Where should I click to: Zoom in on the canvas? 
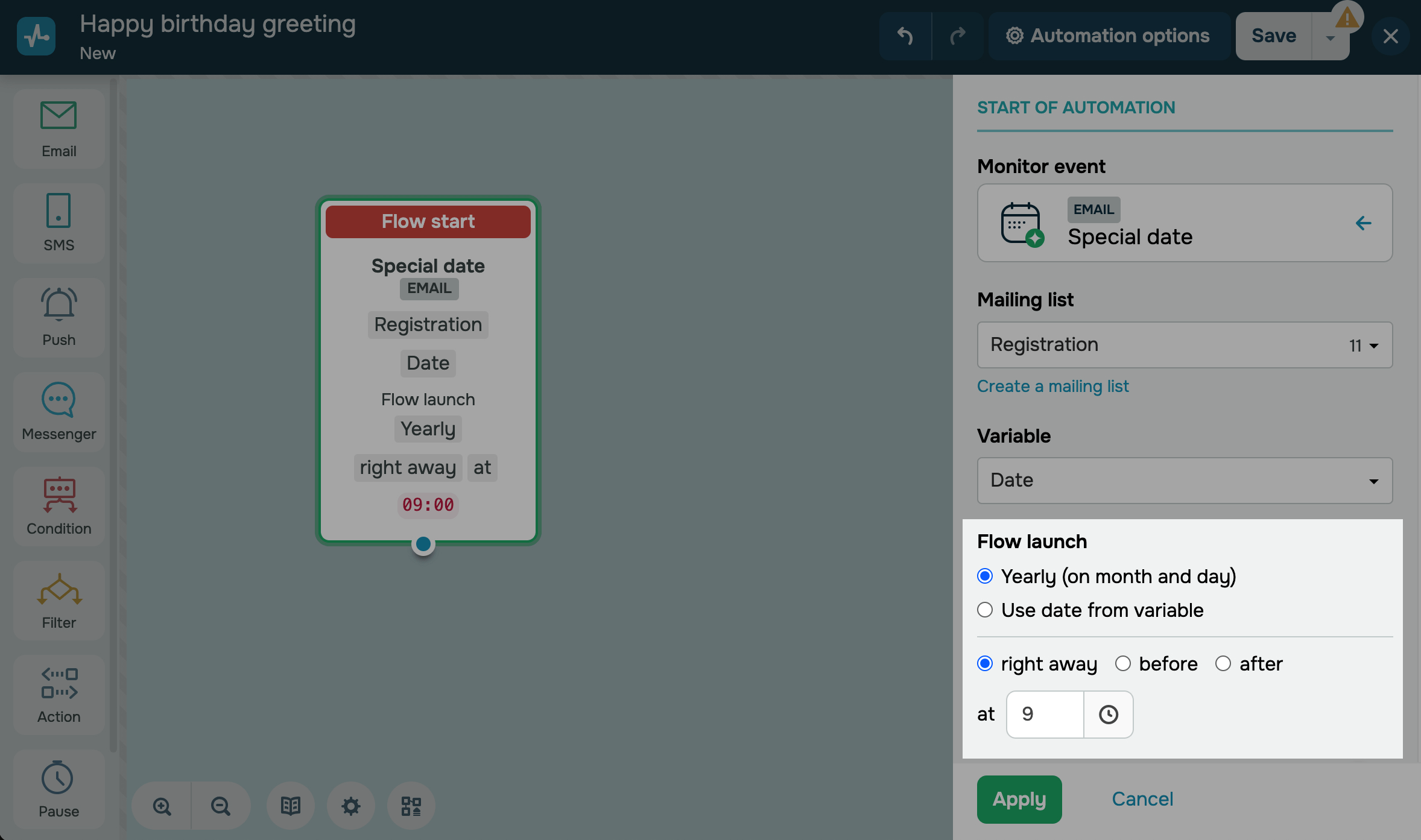pos(162,806)
